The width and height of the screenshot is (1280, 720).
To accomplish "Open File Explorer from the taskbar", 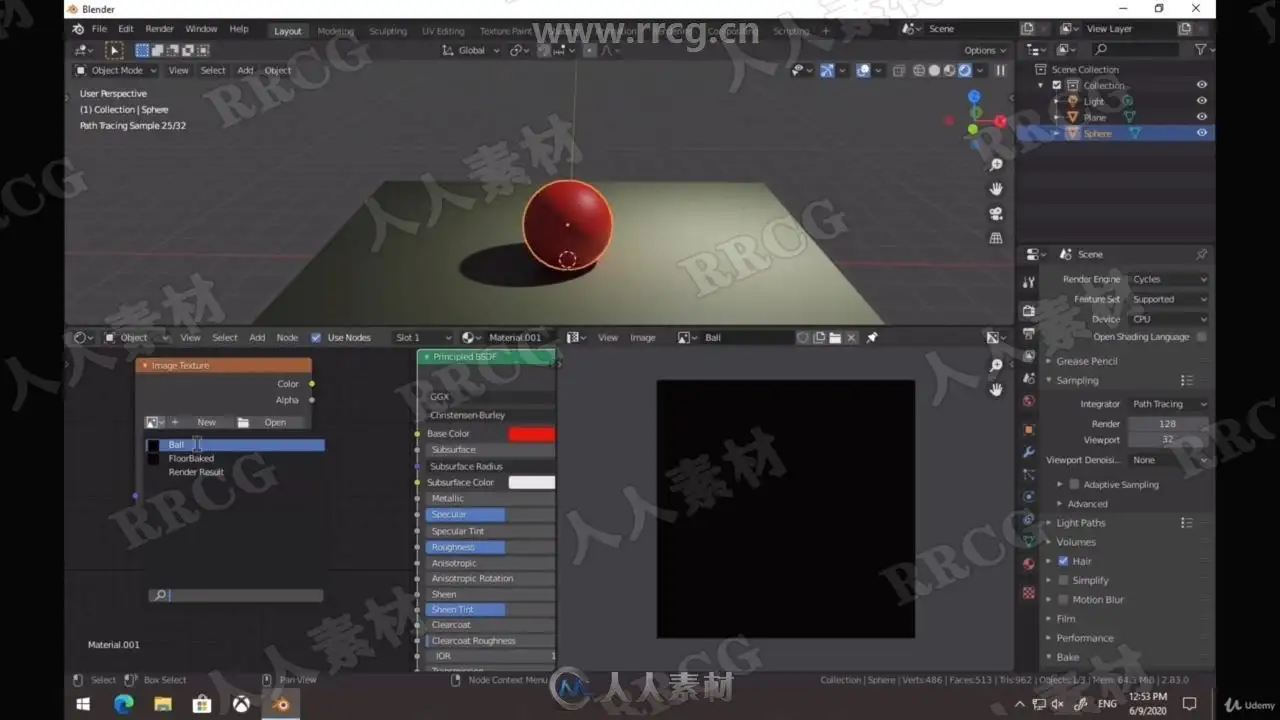I will [162, 704].
